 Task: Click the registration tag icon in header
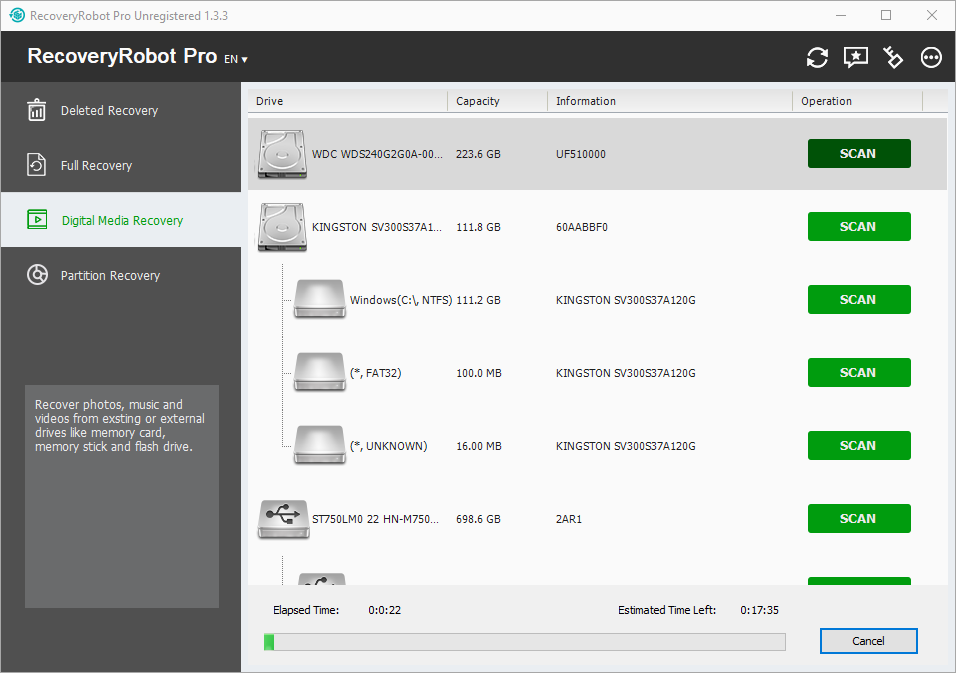893,57
